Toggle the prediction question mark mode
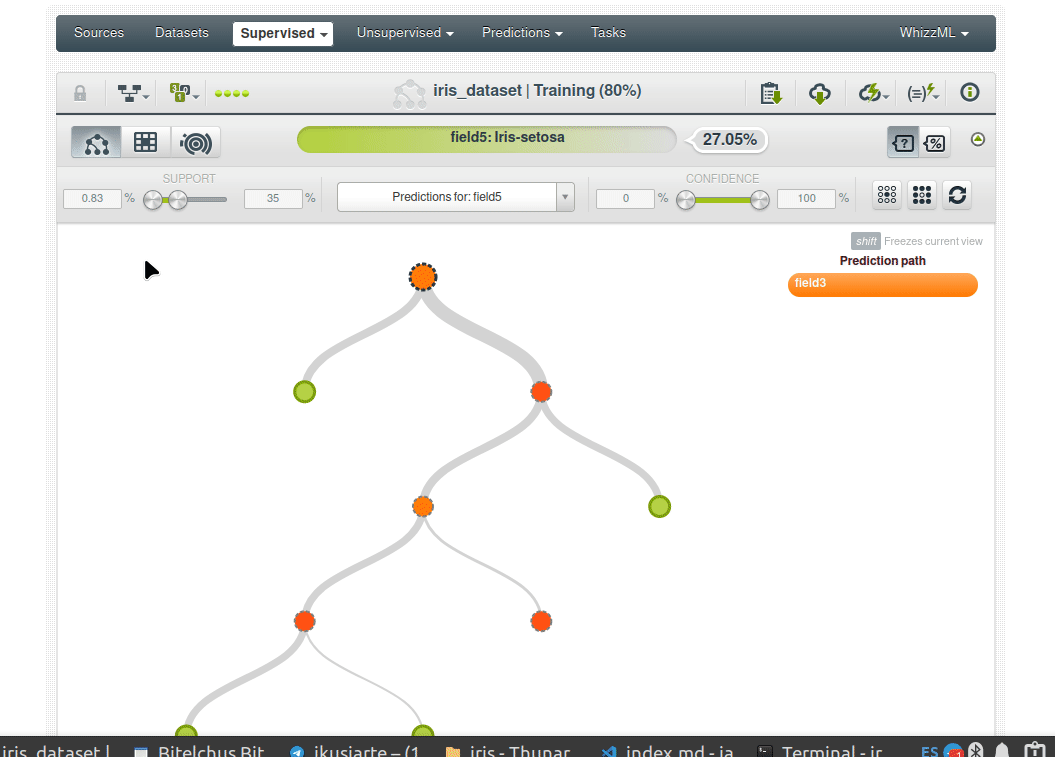1055x757 pixels. 903,142
